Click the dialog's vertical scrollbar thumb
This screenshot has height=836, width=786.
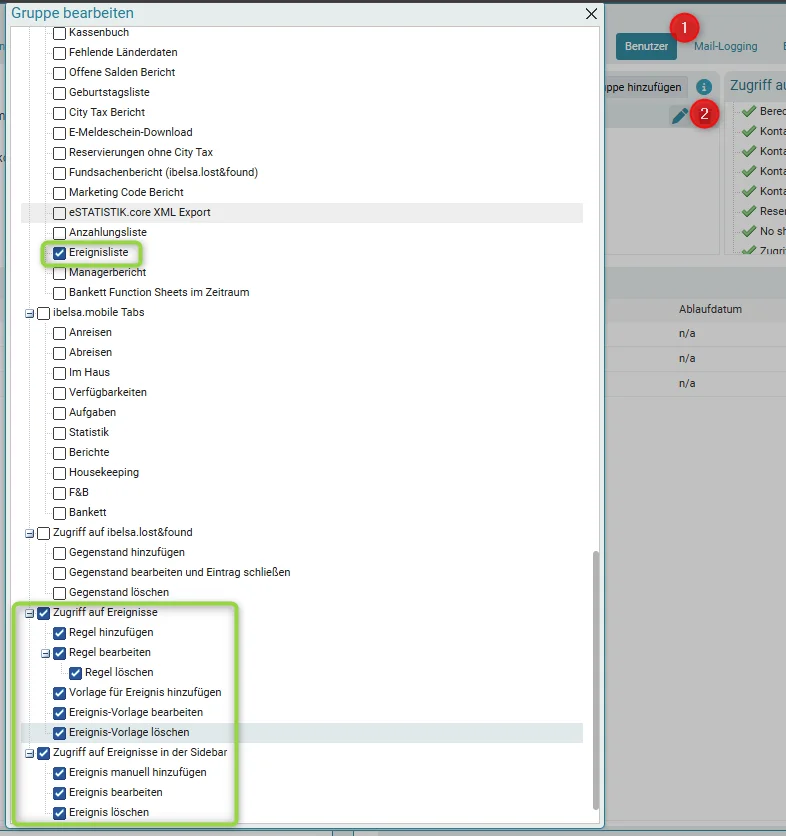[x=596, y=680]
